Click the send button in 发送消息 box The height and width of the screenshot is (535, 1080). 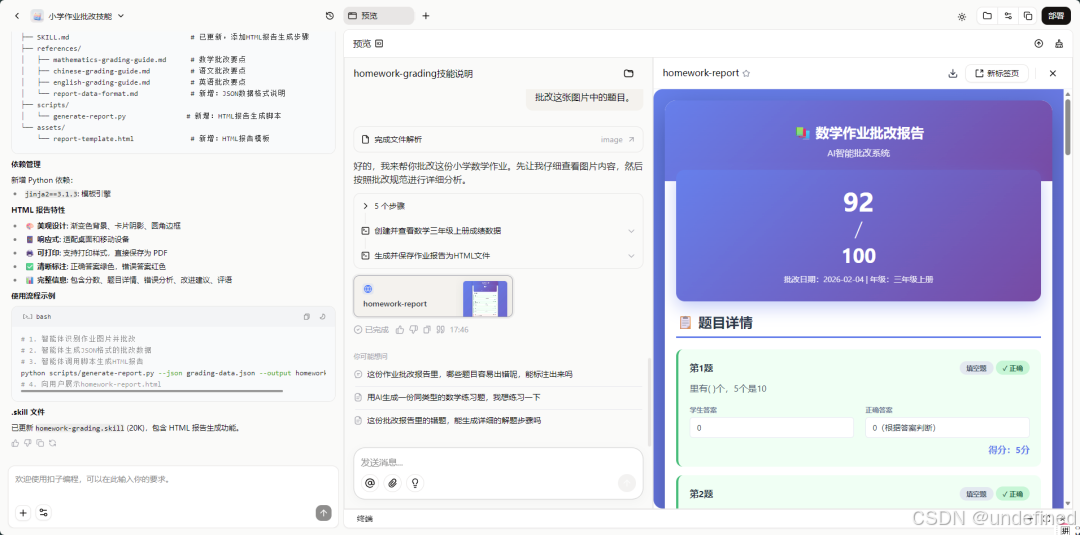click(x=627, y=483)
